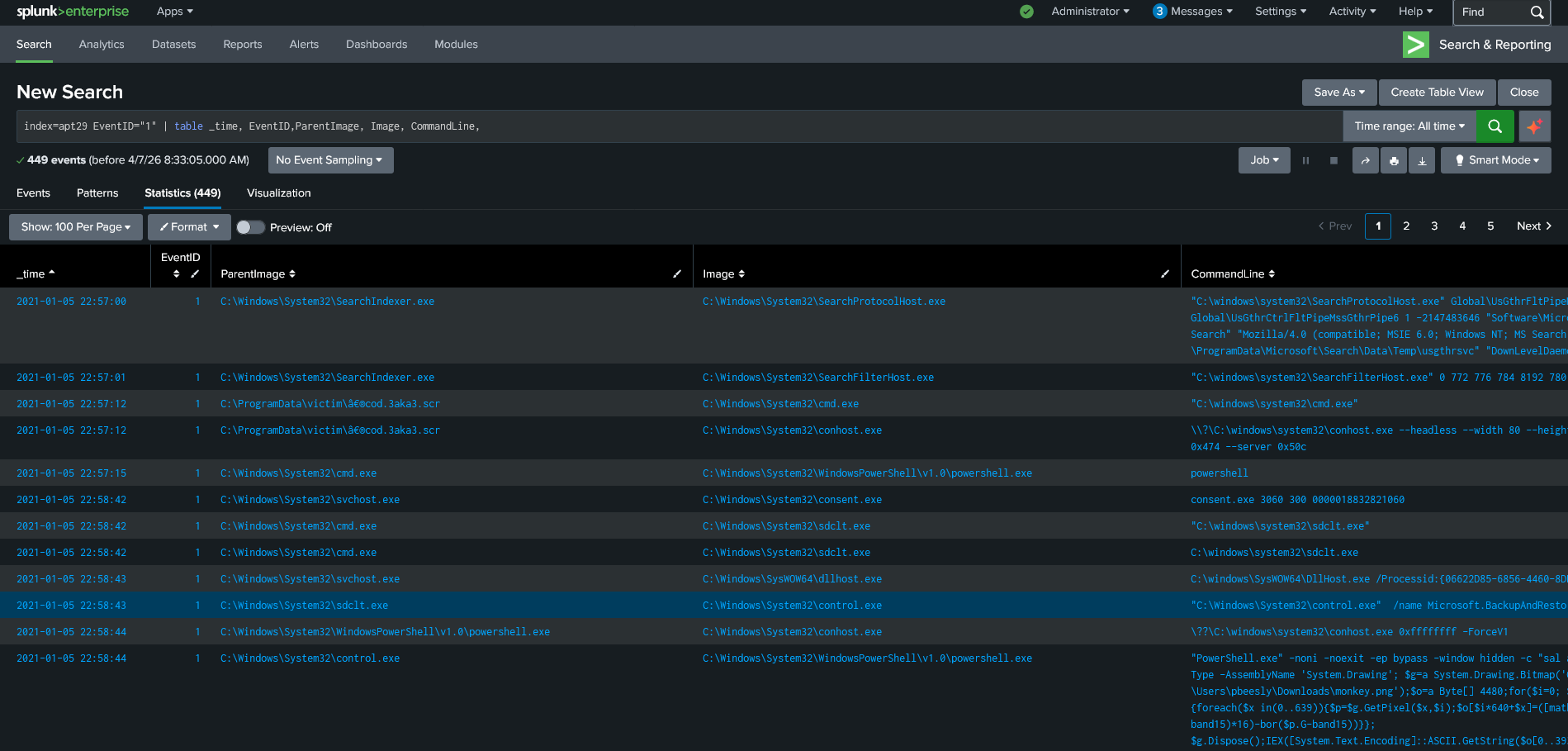Screen dimensions: 1568x751
Task: Click Next page link
Action: click(1533, 226)
